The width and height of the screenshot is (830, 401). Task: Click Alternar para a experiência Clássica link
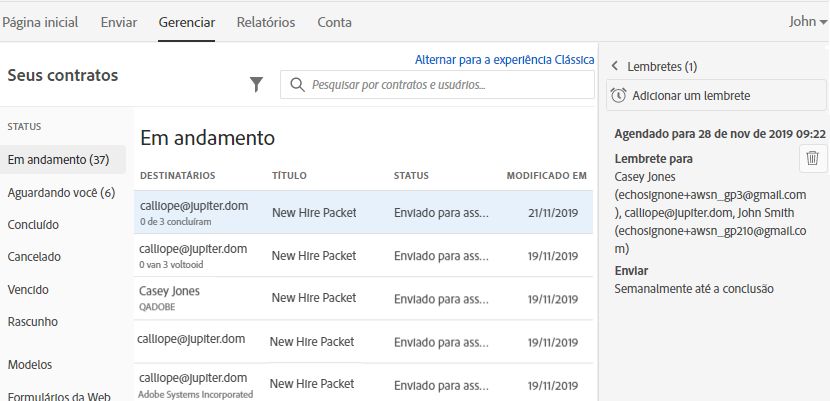(504, 60)
